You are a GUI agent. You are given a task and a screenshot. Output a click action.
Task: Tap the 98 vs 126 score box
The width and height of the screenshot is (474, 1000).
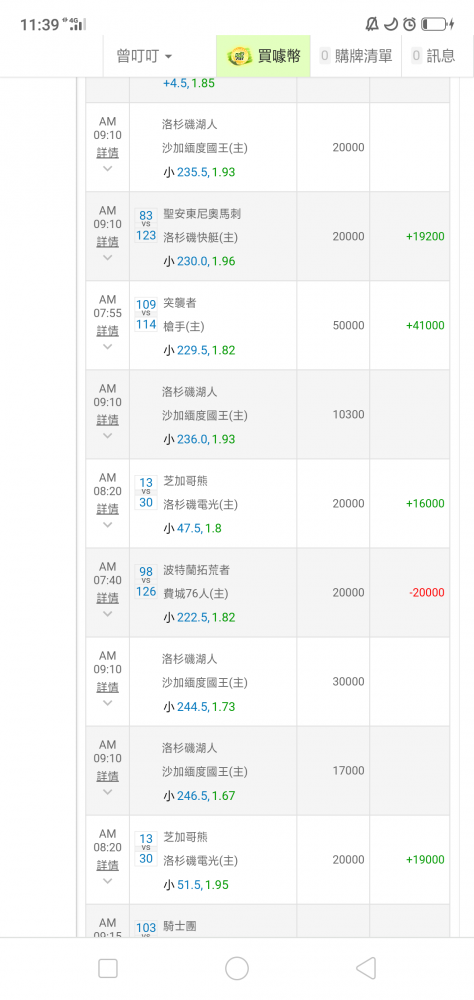(146, 582)
